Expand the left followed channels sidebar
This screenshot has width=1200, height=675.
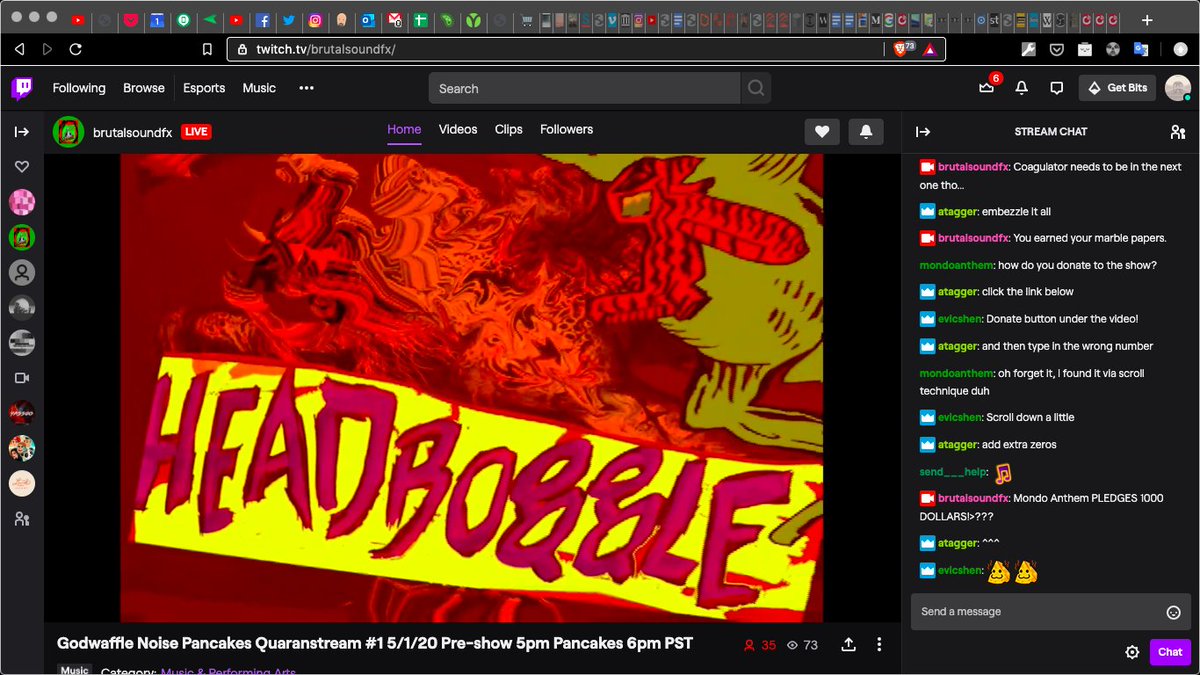(x=21, y=132)
